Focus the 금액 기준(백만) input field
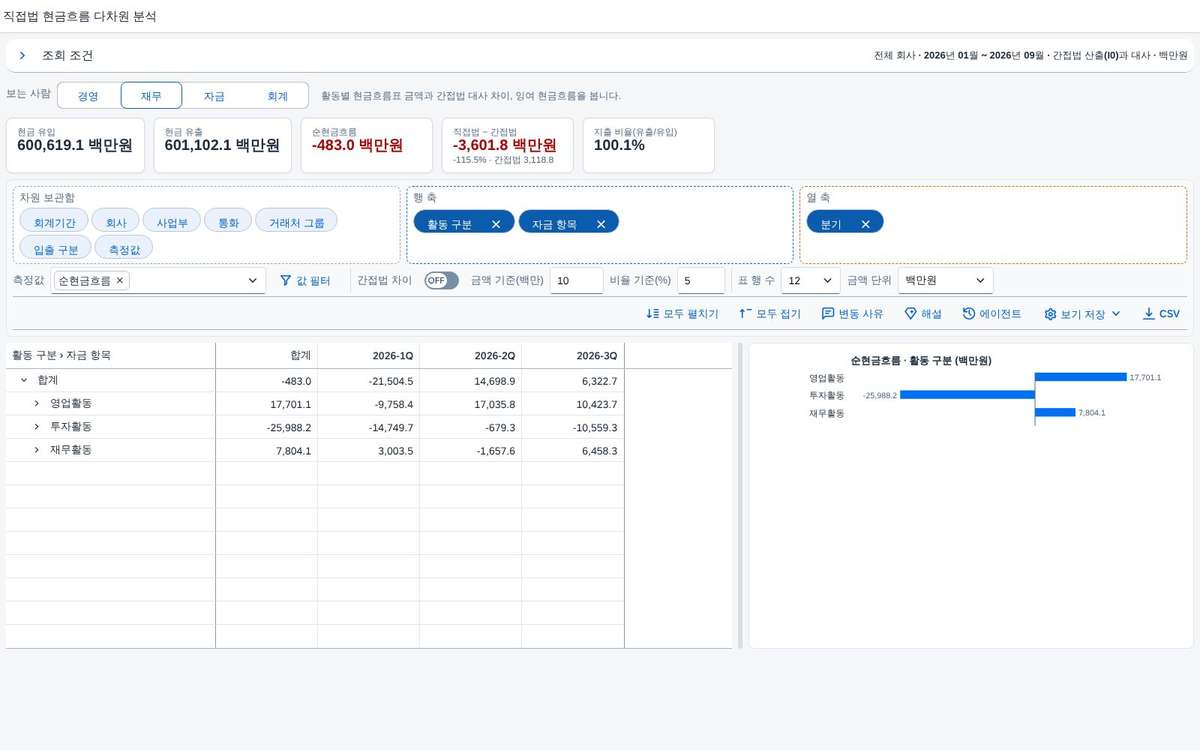Image resolution: width=1200 pixels, height=750 pixels. click(x=576, y=281)
